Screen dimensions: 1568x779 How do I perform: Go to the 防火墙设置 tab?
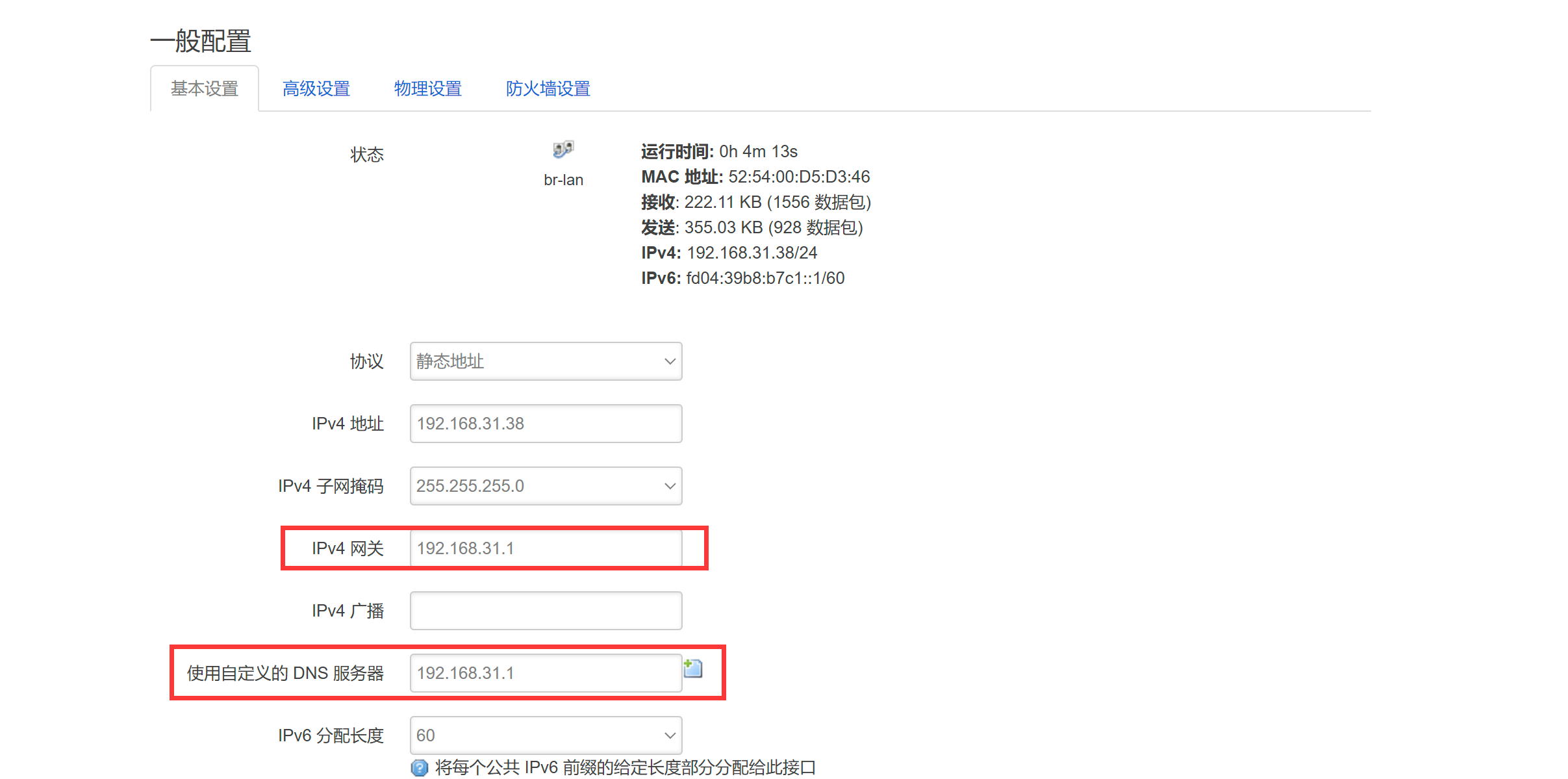(548, 88)
